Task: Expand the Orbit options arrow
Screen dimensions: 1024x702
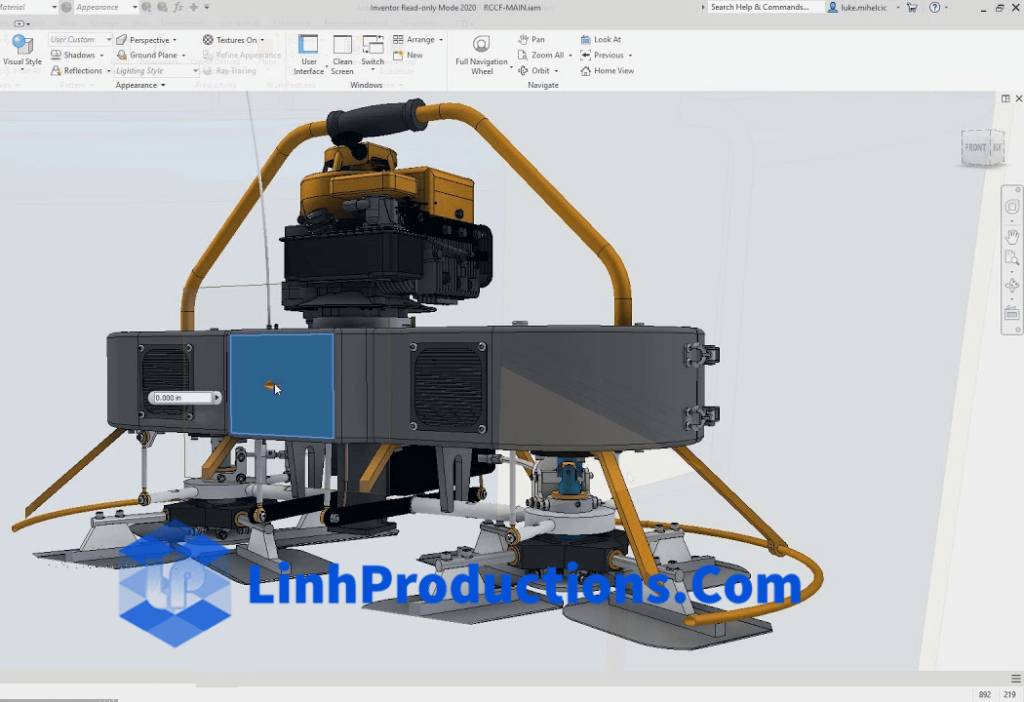Action: click(556, 71)
